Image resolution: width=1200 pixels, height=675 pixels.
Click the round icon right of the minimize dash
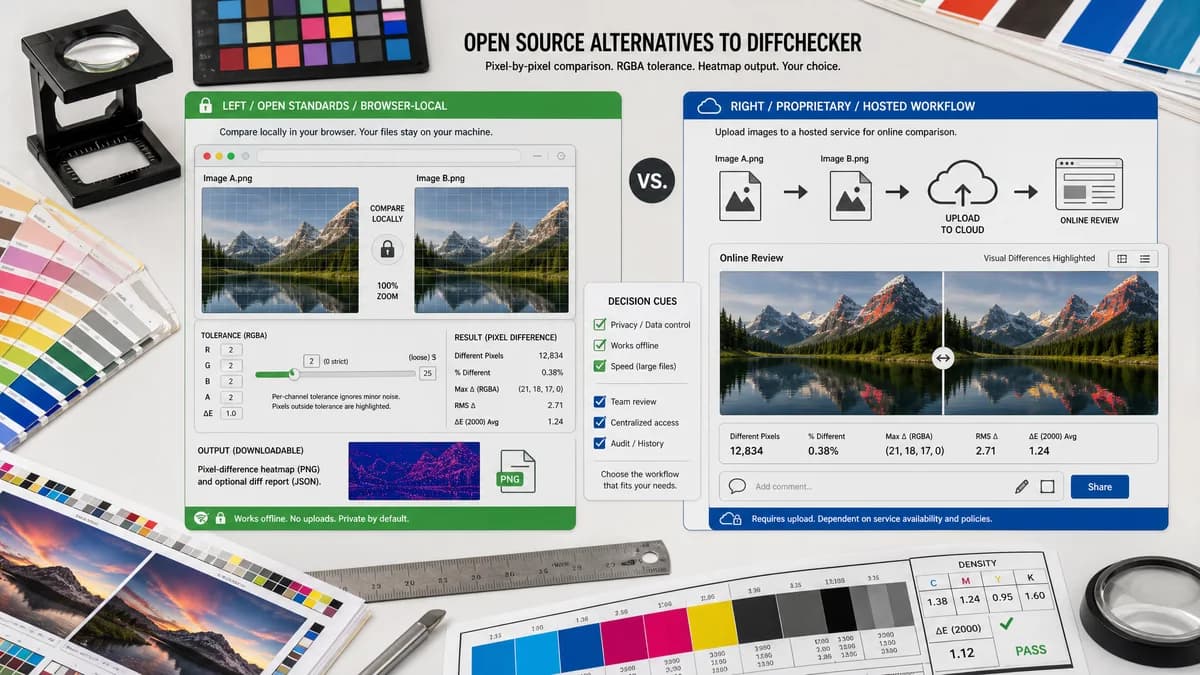click(x=561, y=157)
